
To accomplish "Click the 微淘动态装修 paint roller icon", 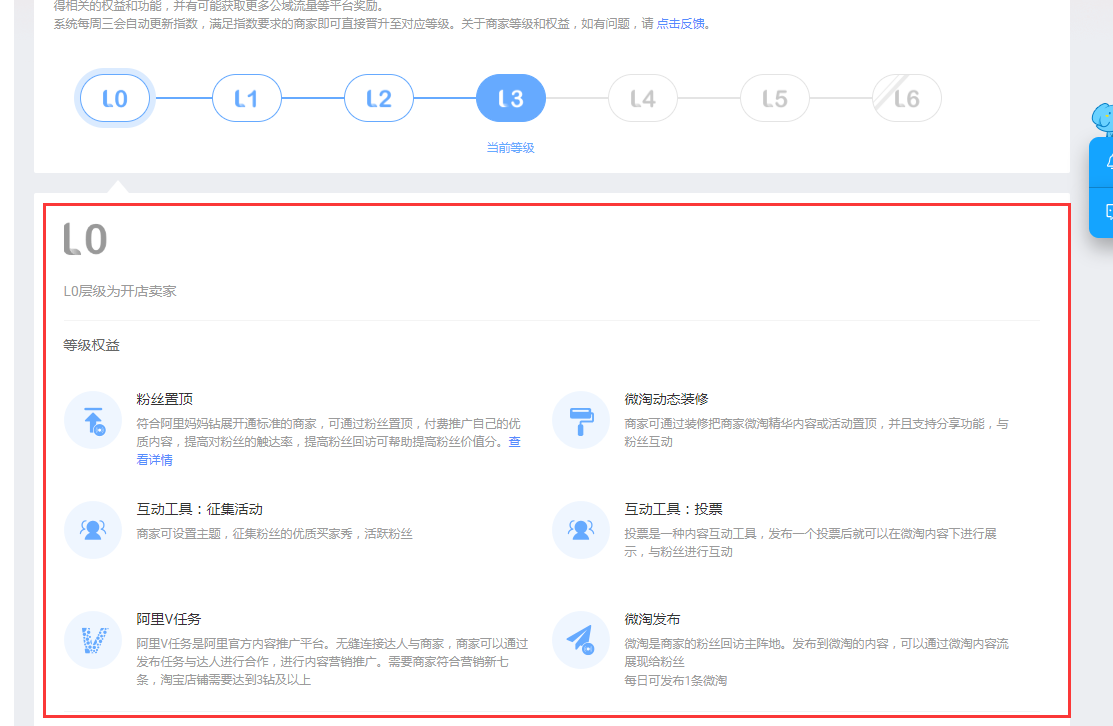I will tap(581, 420).
